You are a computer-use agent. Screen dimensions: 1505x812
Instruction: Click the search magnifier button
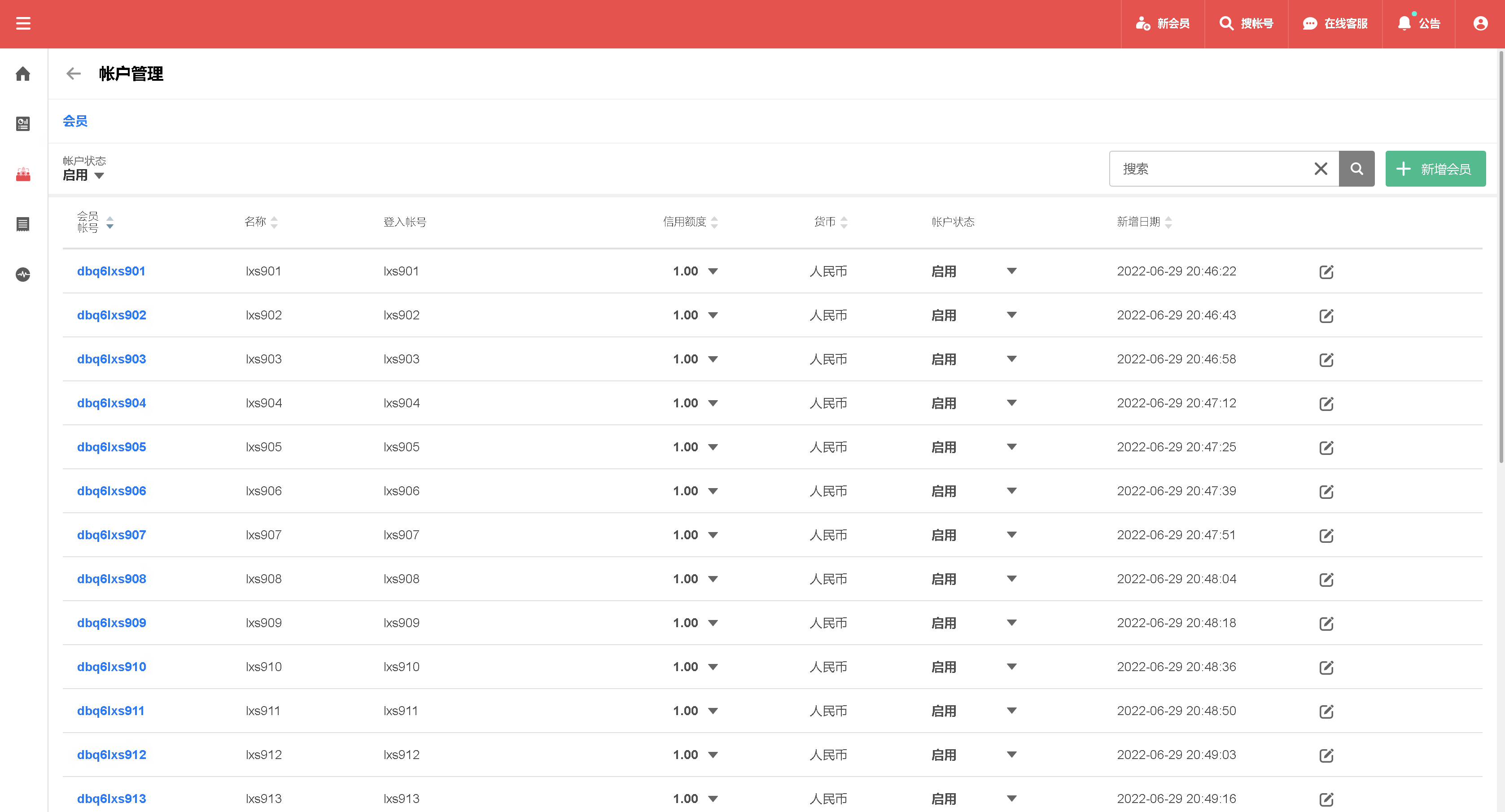pos(1356,169)
